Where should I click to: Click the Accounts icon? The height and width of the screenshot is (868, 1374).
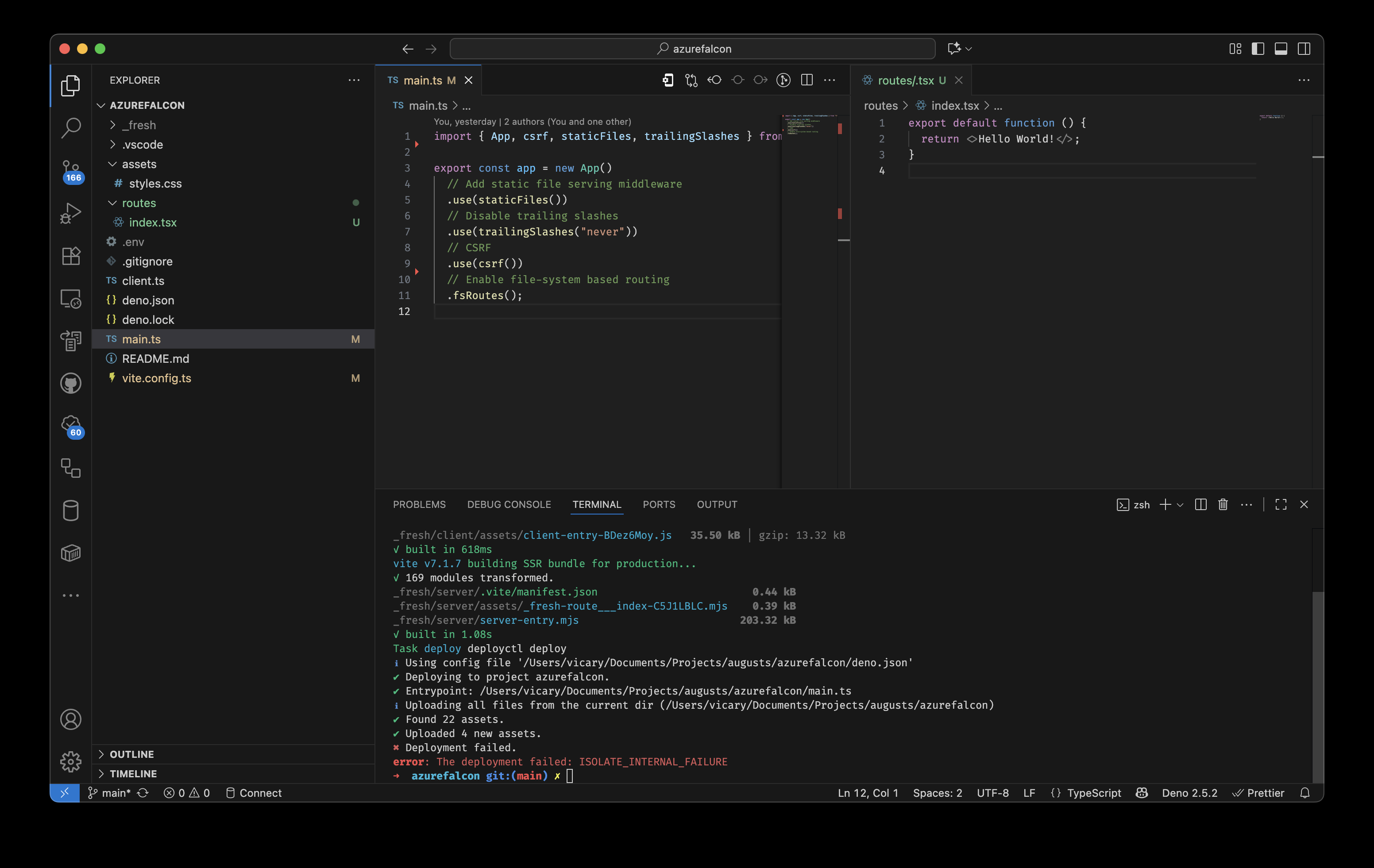[x=71, y=719]
